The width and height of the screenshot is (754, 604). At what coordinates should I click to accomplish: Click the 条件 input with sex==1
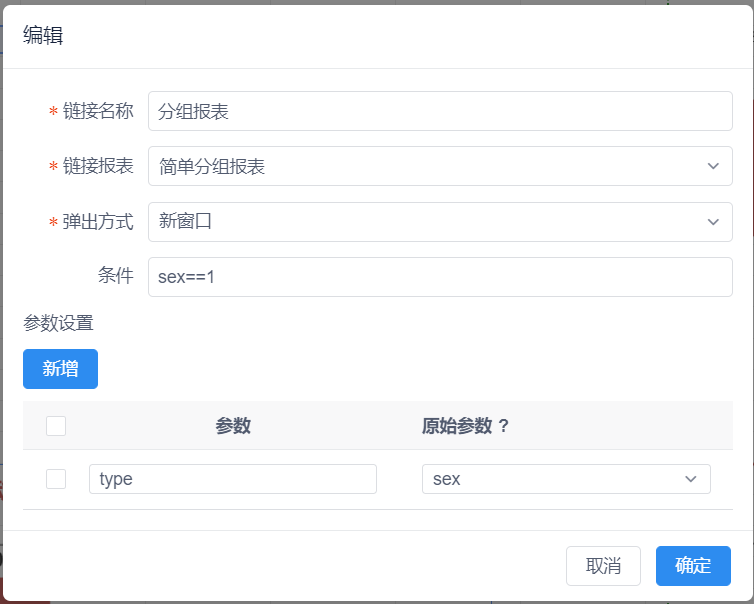click(x=440, y=277)
